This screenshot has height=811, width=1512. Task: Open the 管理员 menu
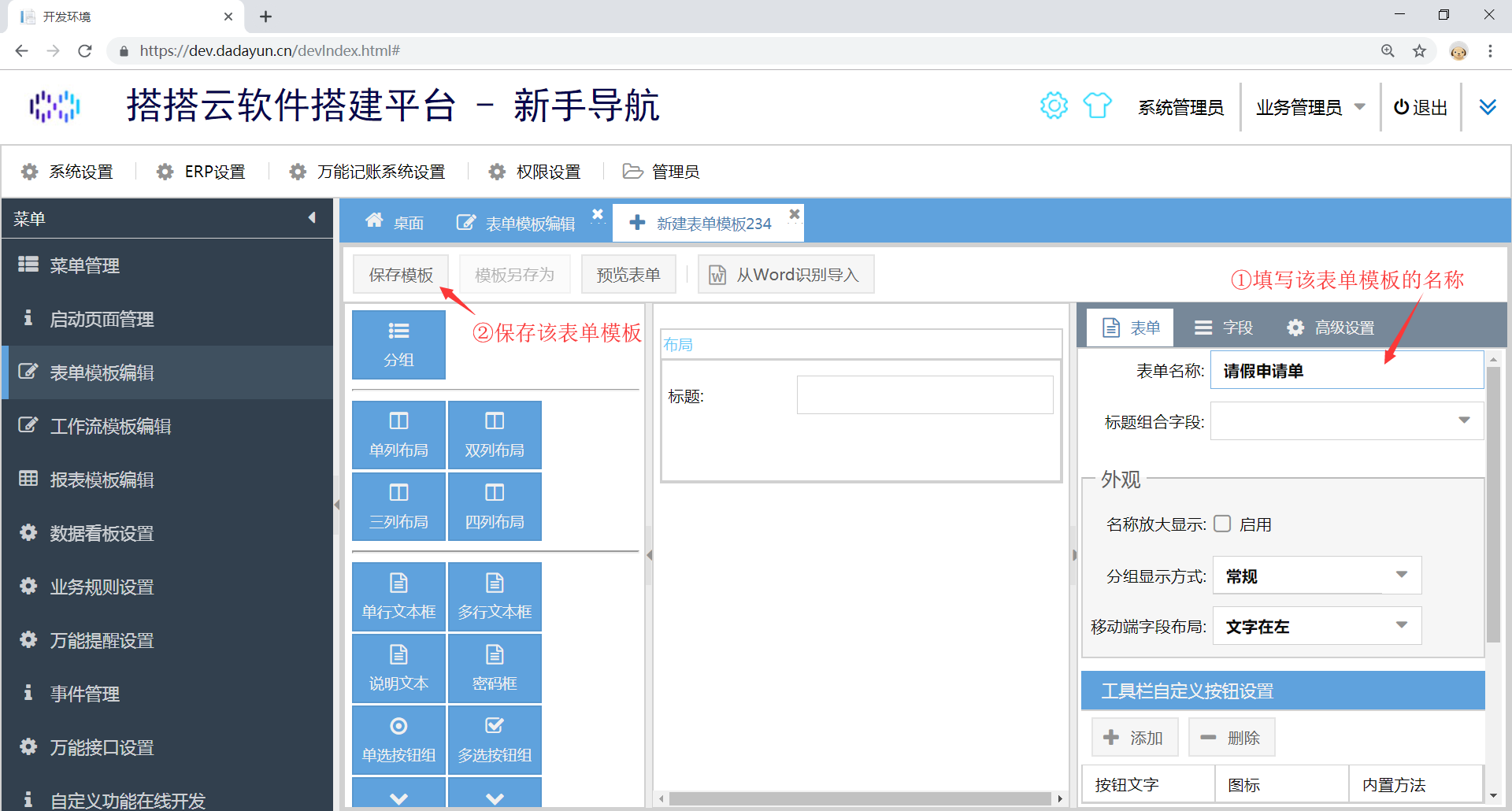pos(661,171)
